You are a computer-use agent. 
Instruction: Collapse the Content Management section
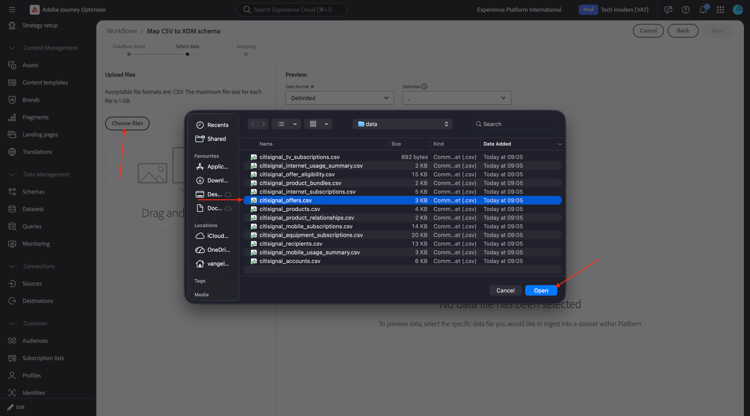pos(12,48)
